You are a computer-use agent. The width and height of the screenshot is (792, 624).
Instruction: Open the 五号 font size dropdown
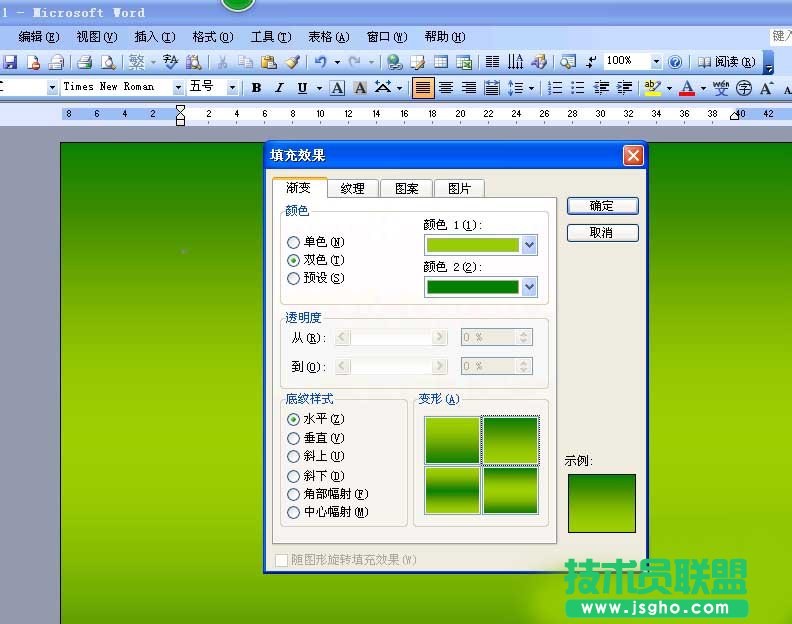232,88
